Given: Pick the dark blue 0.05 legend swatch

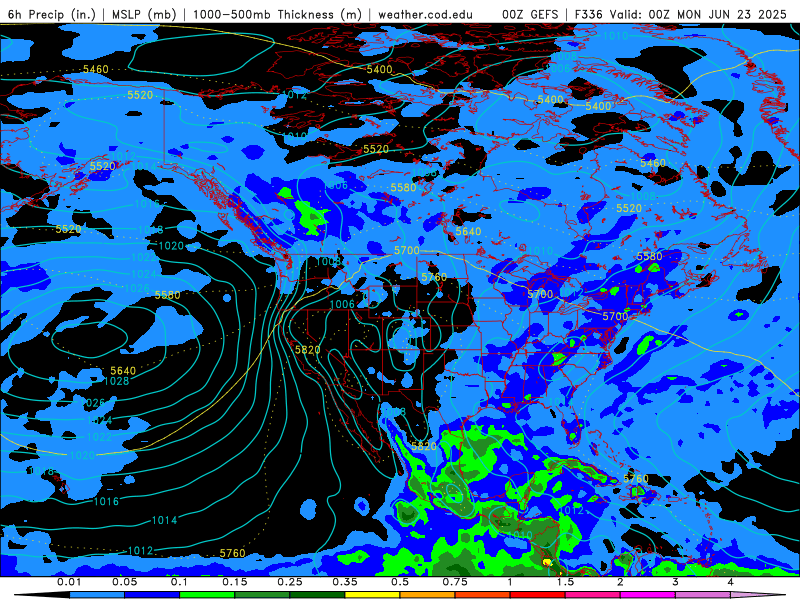Looking at the screenshot, I should click(x=152, y=595).
